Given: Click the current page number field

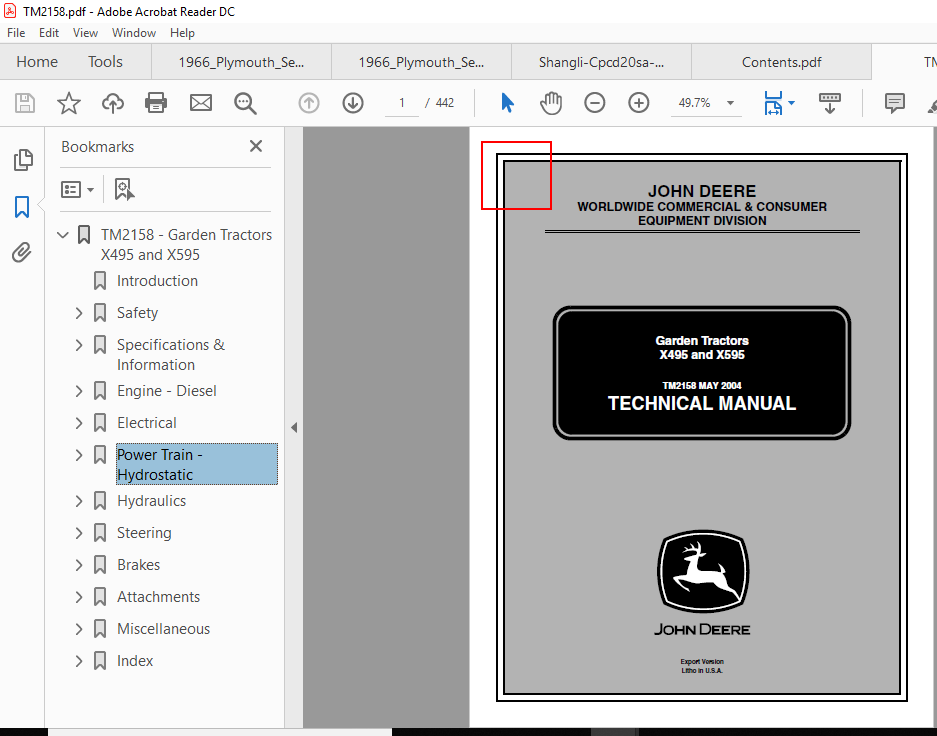Looking at the screenshot, I should 402,103.
